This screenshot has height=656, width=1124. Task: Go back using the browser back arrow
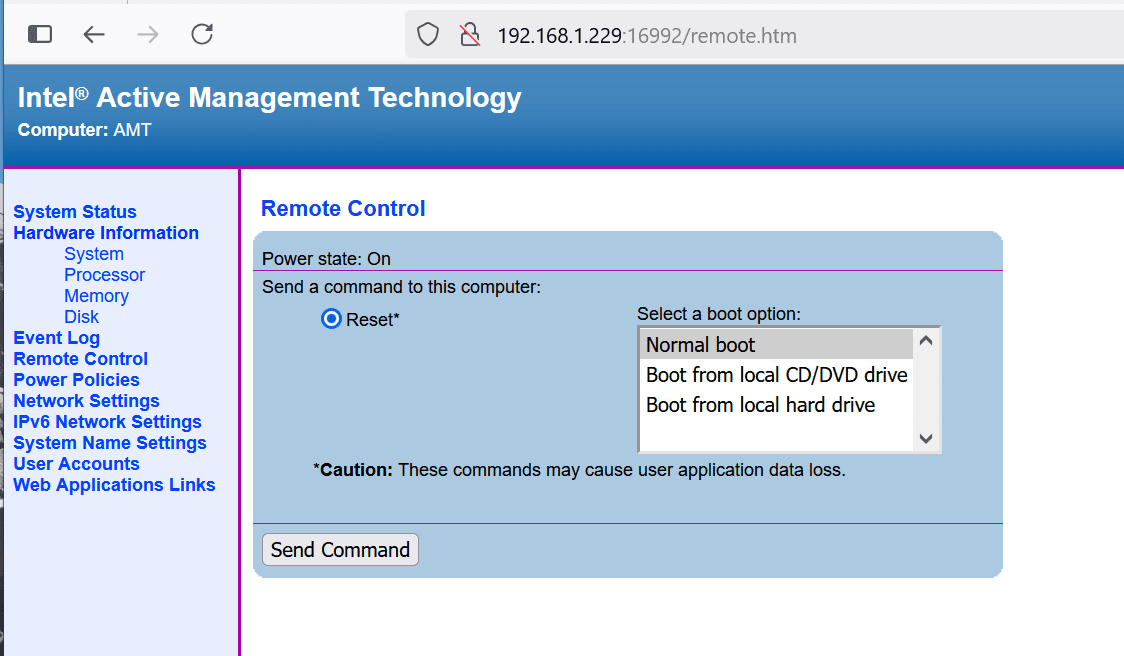click(94, 34)
